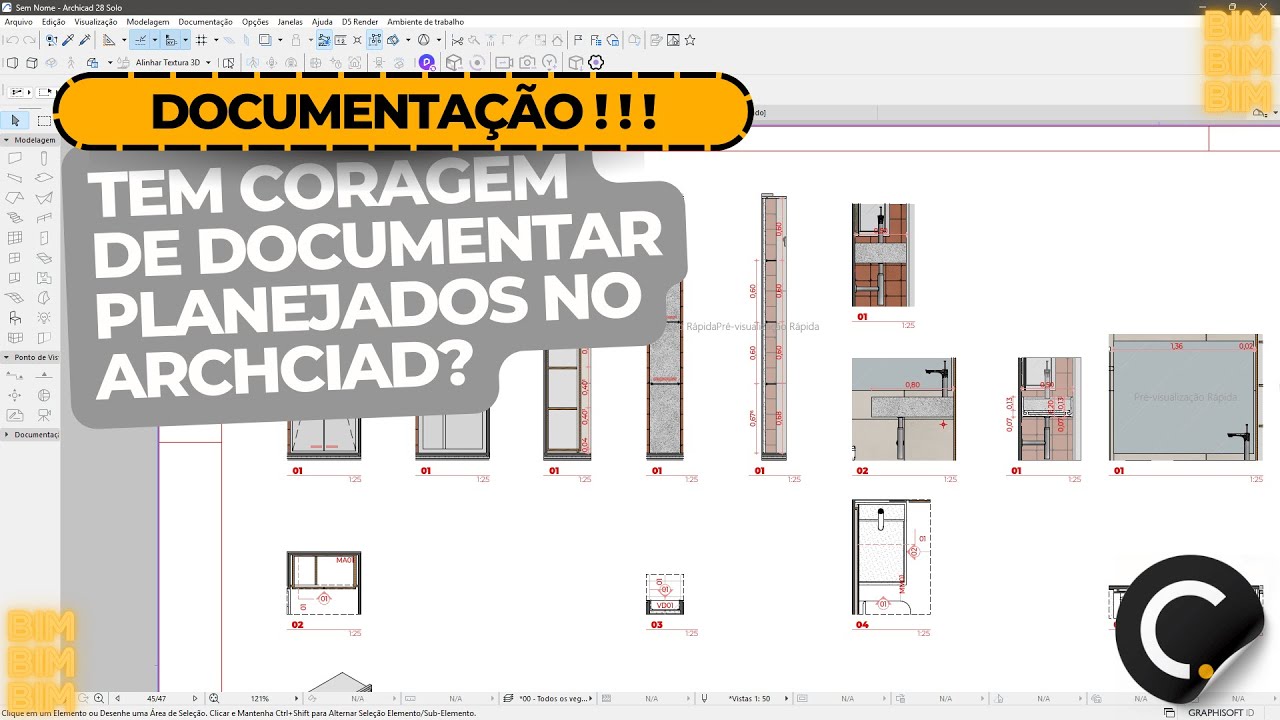The height and width of the screenshot is (720, 1280).
Task: Open the '*Vistas 1: 50' scale dropdown
Action: coord(750,698)
